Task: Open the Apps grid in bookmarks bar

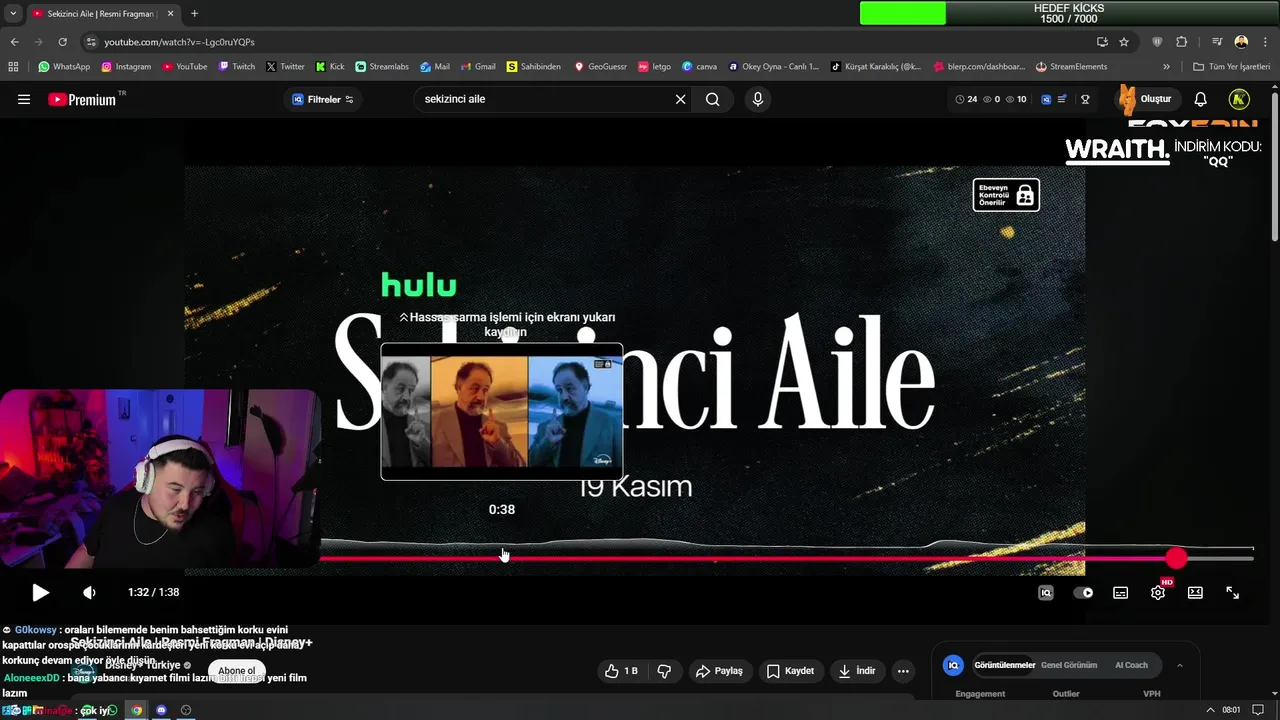Action: [x=13, y=67]
